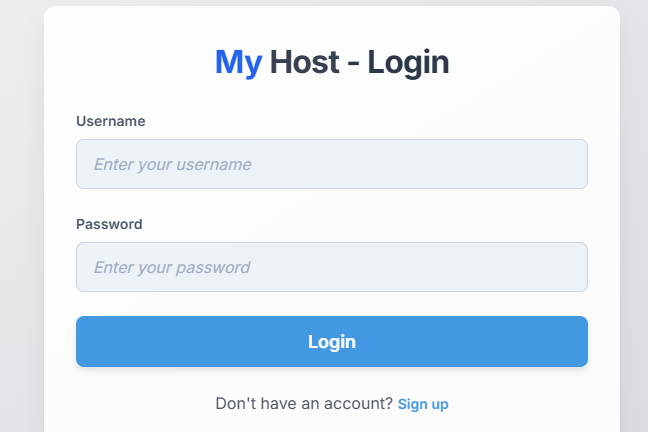Select the field below the Password label

click(331, 267)
